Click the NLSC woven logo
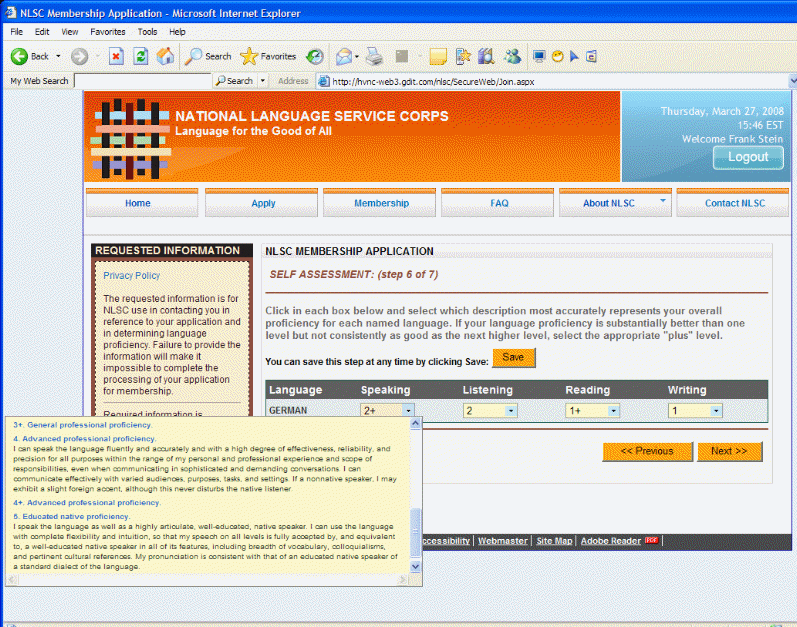797x627 pixels. [130, 138]
